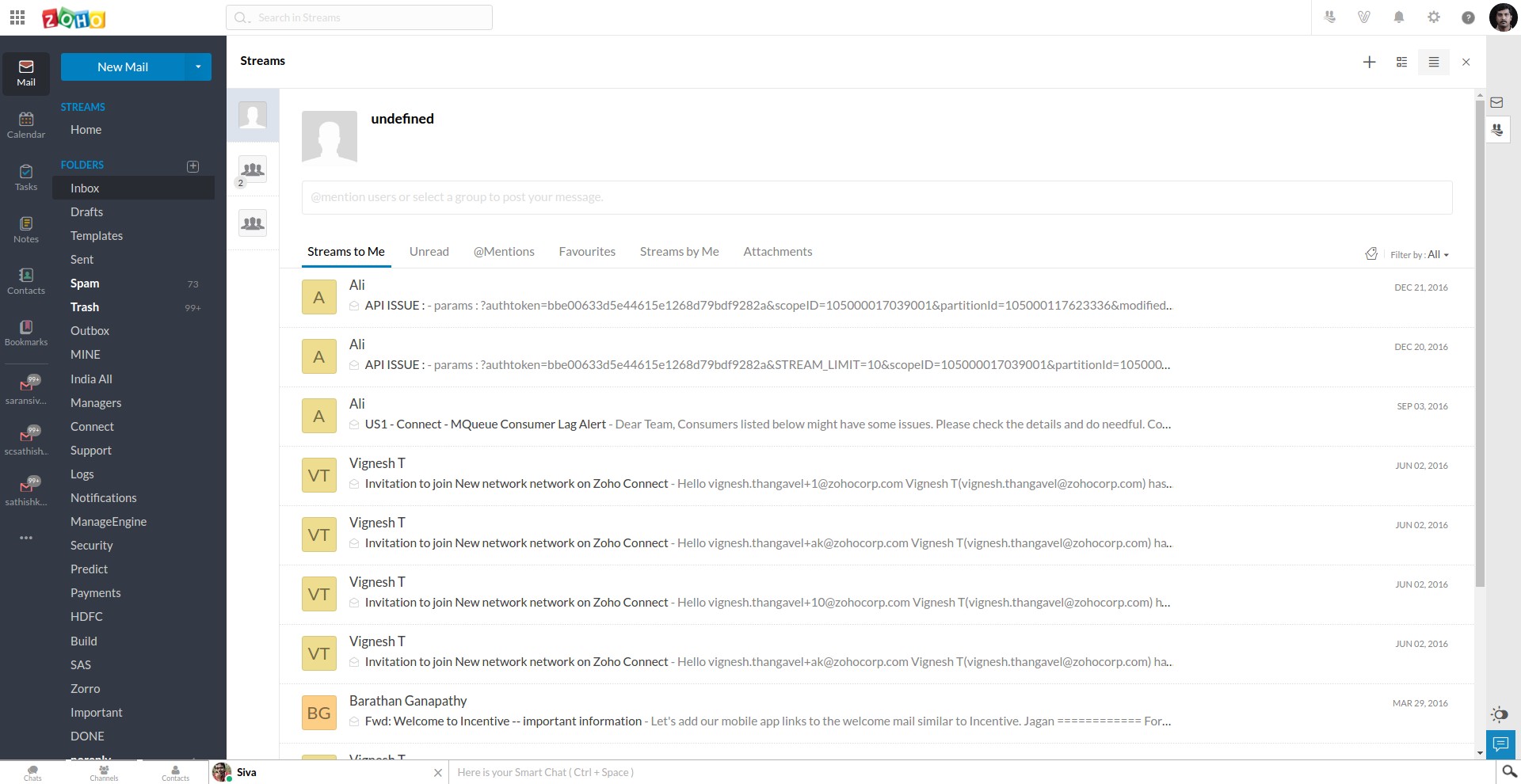Open the Tasks module
The width and height of the screenshot is (1521, 784).
tap(26, 177)
